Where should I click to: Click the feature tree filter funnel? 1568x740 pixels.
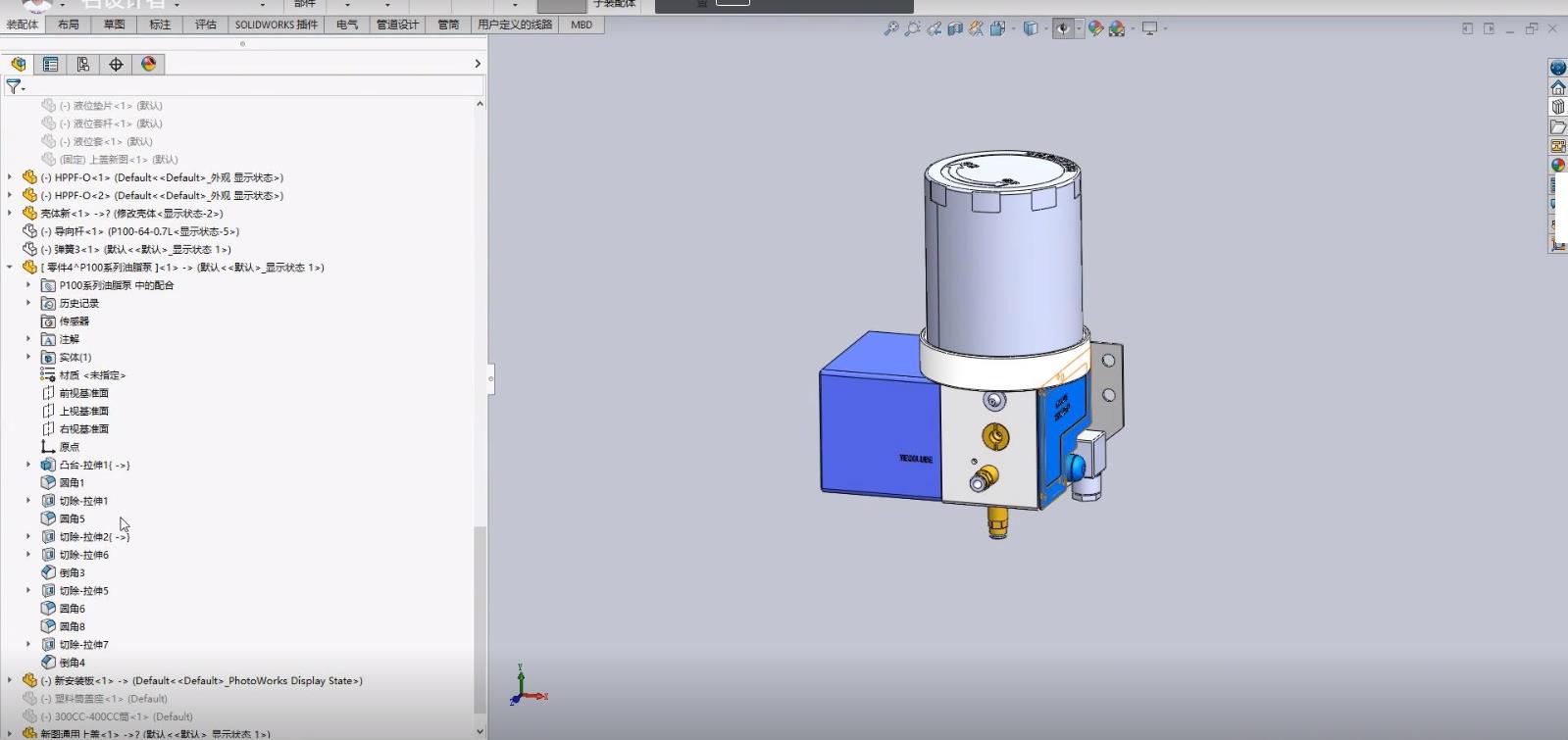[x=14, y=86]
